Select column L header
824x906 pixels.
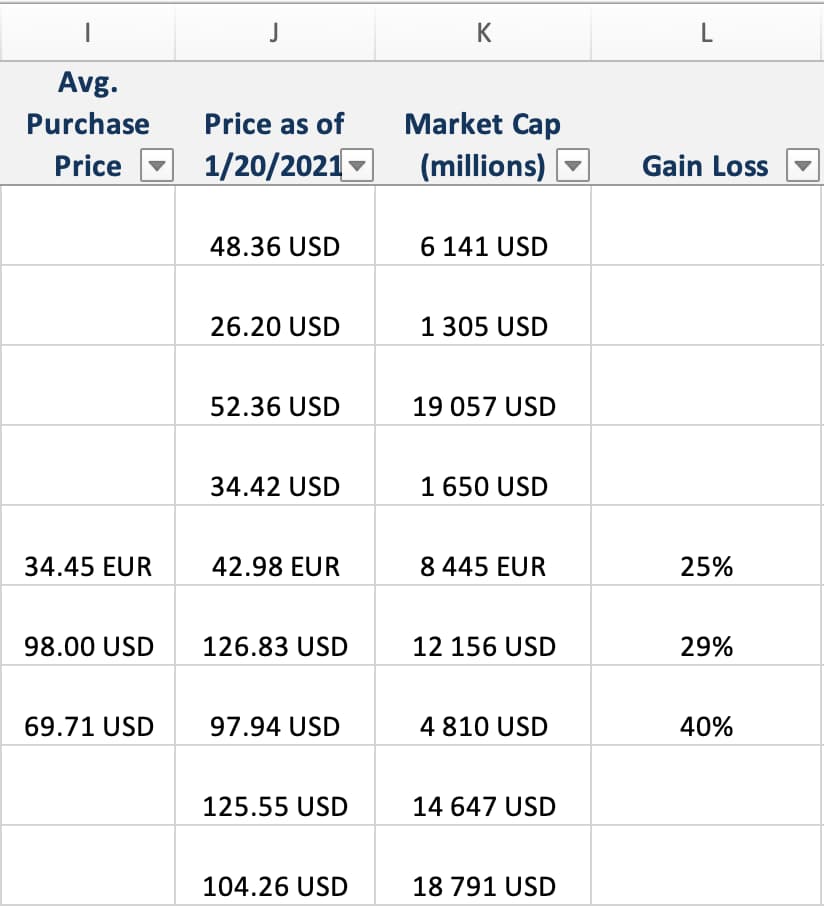pos(707,33)
